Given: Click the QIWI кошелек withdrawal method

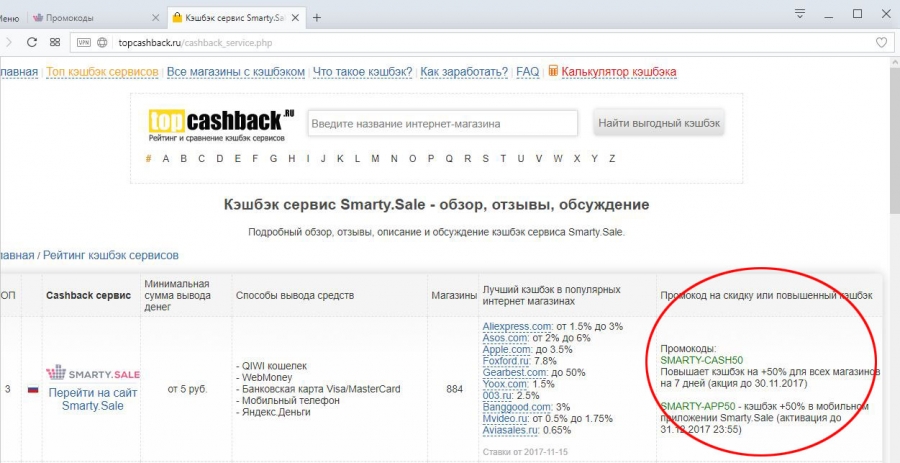Looking at the screenshot, I should pos(272,366).
